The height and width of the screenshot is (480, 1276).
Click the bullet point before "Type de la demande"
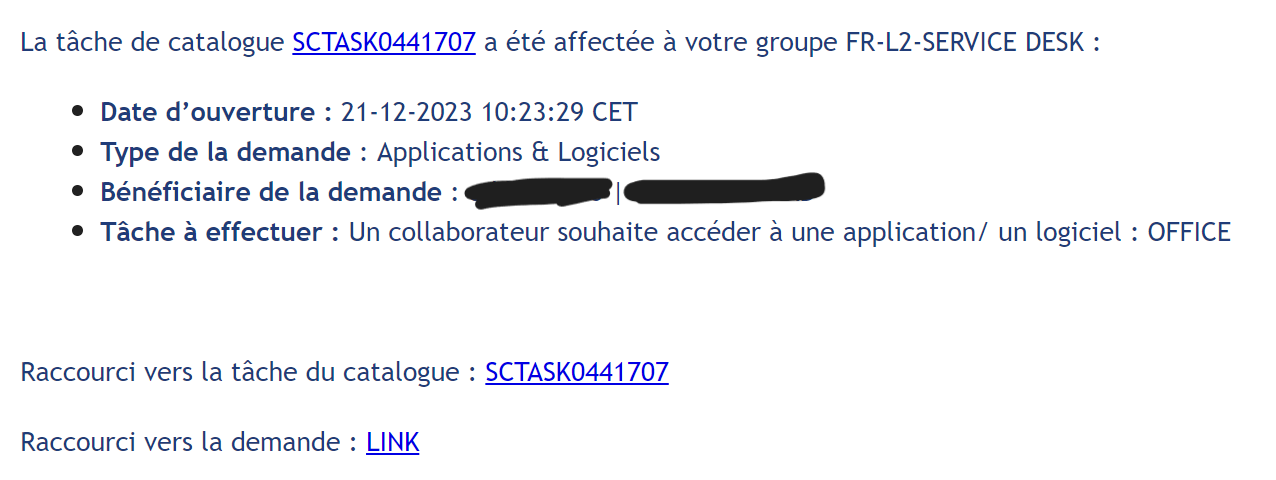pyautogui.click(x=78, y=152)
